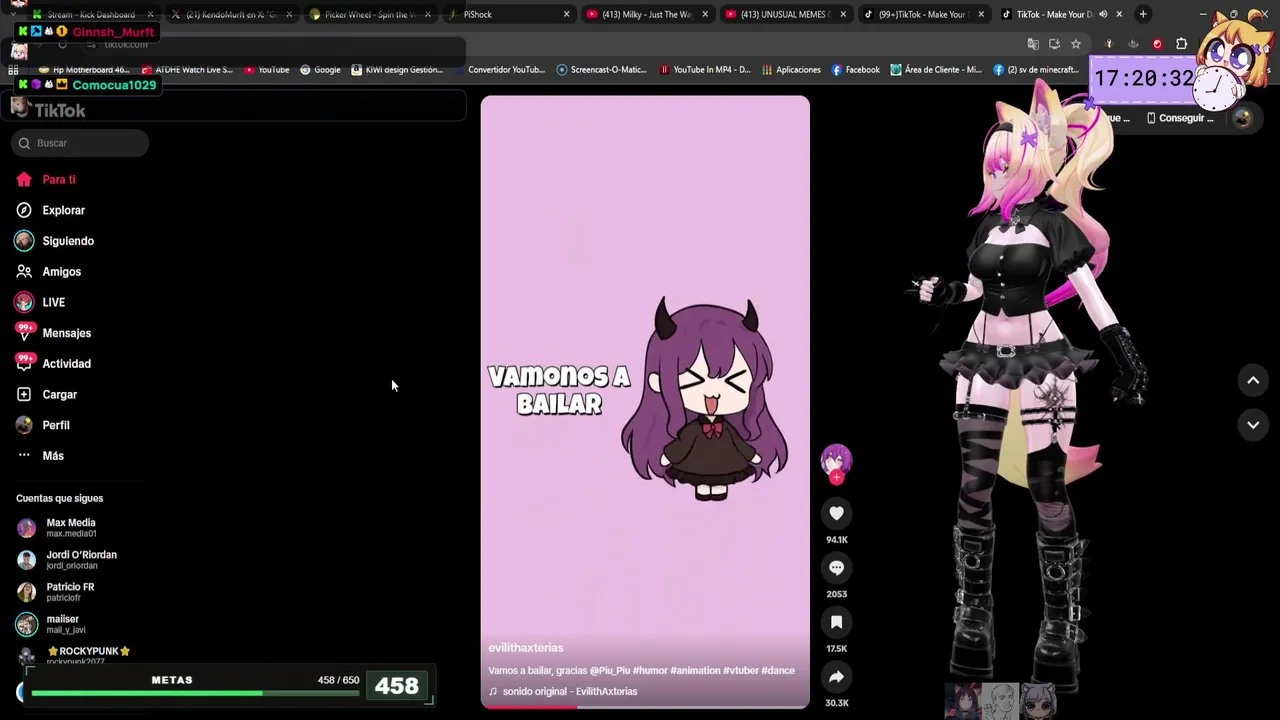Open the evilithaxterias creator avatar
This screenshot has width=1280, height=720.
[837, 459]
